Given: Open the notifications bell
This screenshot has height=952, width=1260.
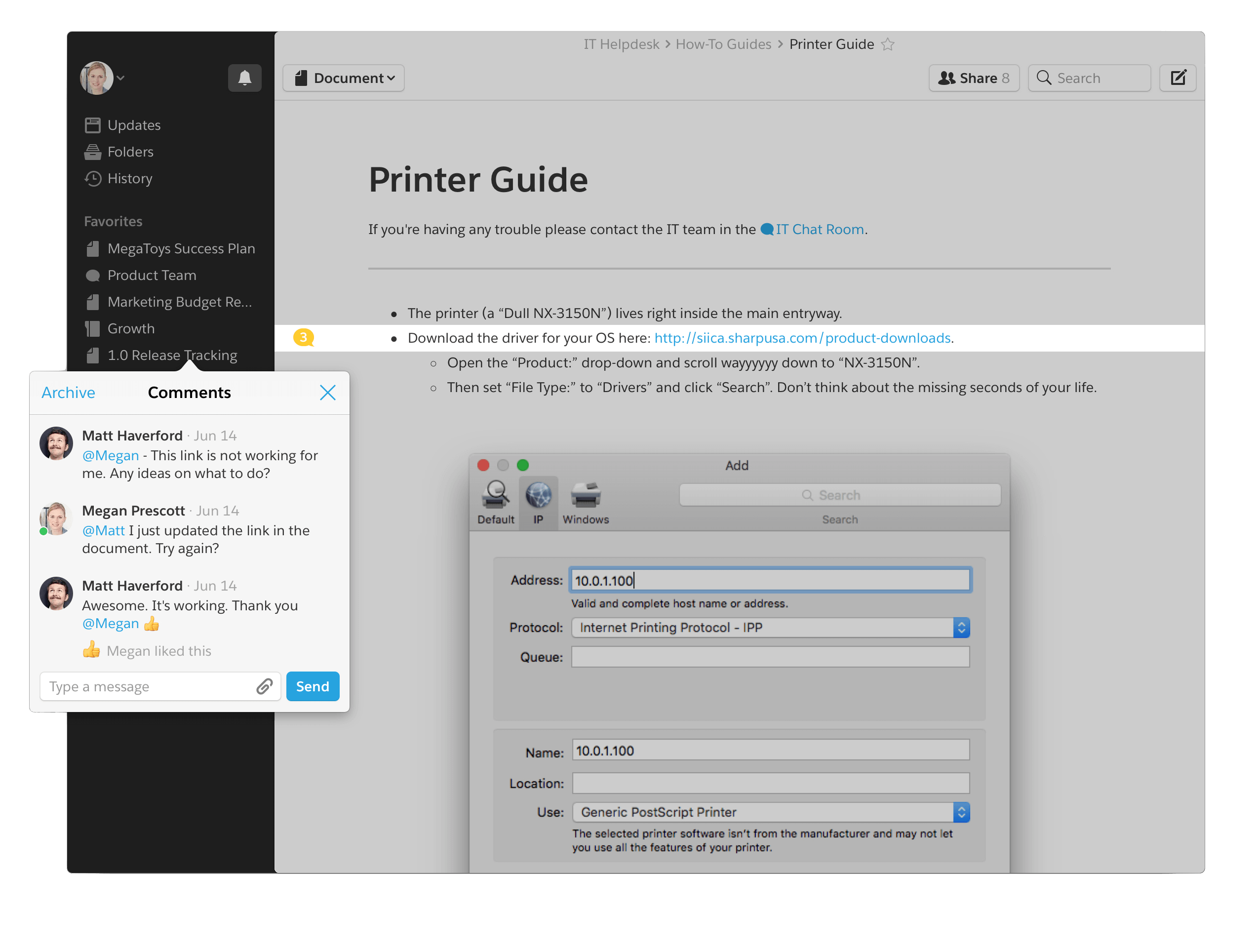Looking at the screenshot, I should pos(244,78).
